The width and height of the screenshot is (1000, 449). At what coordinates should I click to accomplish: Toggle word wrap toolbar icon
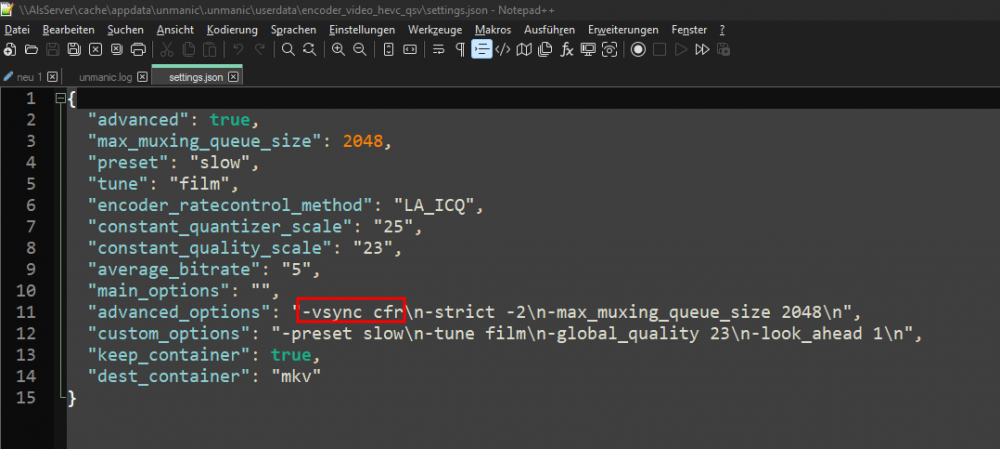[438, 49]
